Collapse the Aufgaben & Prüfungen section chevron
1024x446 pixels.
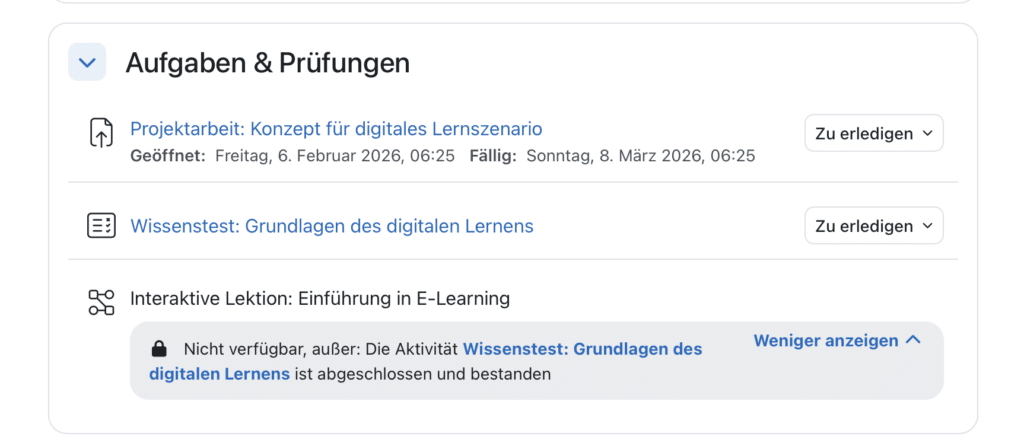pyautogui.click(x=87, y=63)
